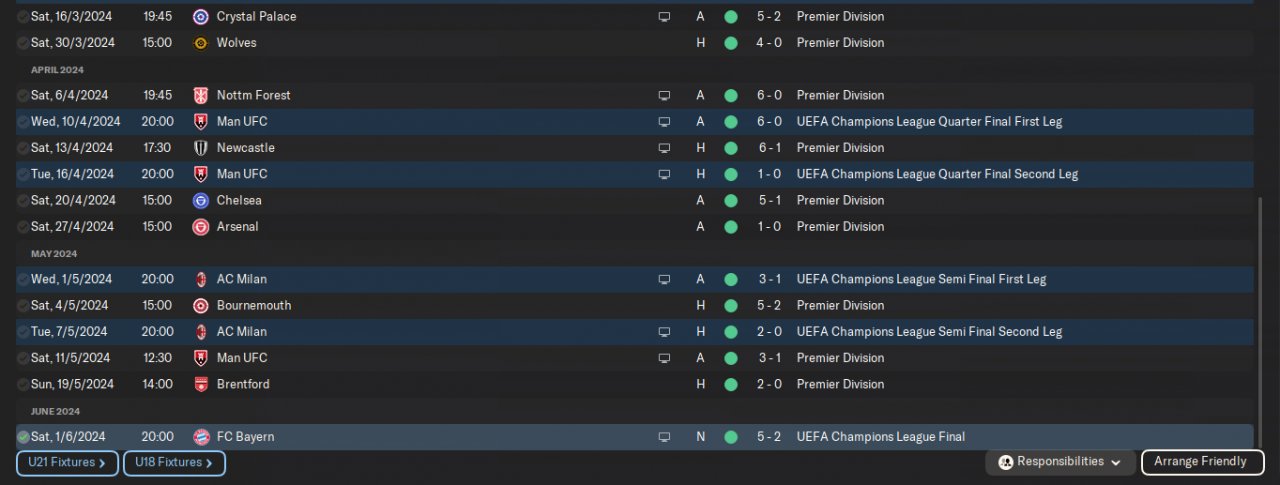Expand U21 Fixtures

coord(67,463)
